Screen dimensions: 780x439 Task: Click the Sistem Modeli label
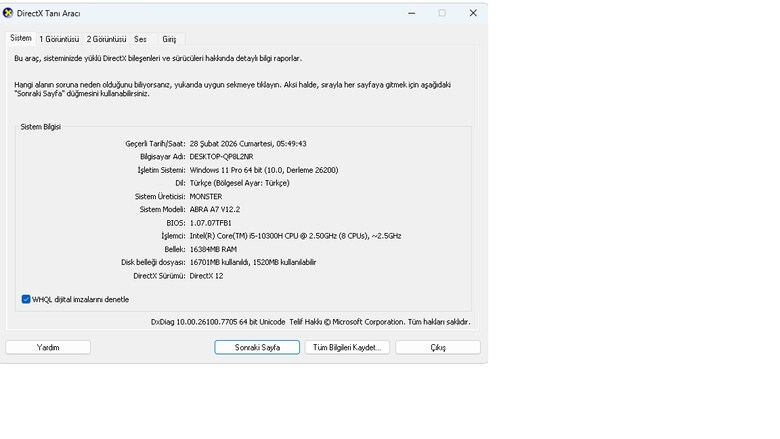(x=162, y=209)
